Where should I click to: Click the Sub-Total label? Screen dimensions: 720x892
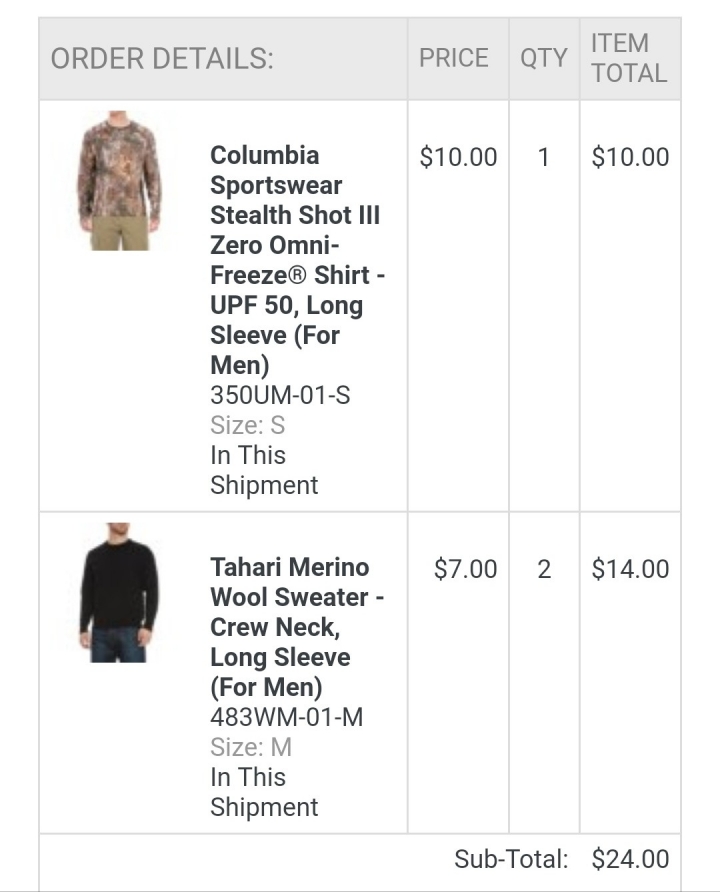(x=511, y=859)
